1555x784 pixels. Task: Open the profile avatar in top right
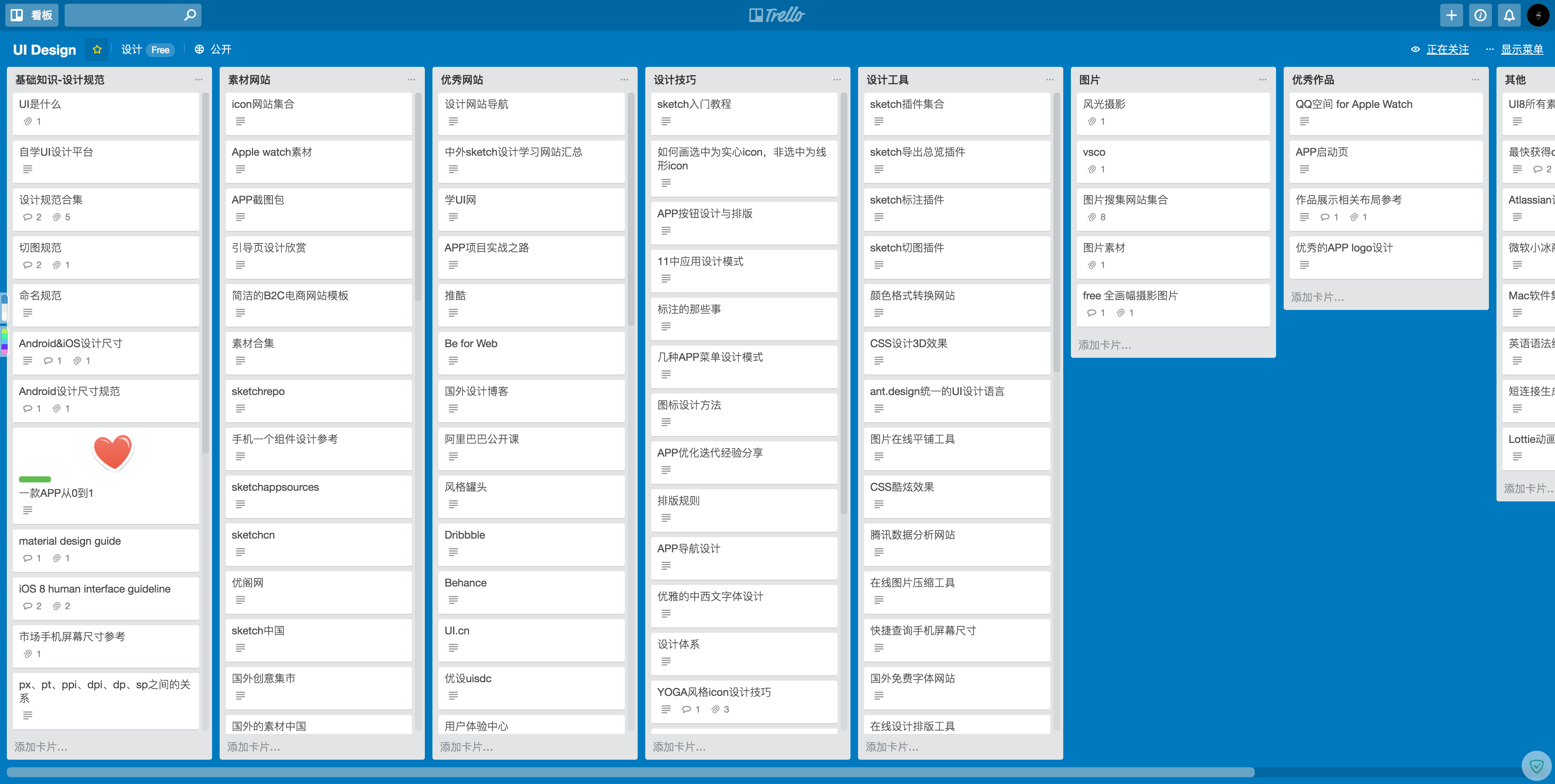[1538, 15]
